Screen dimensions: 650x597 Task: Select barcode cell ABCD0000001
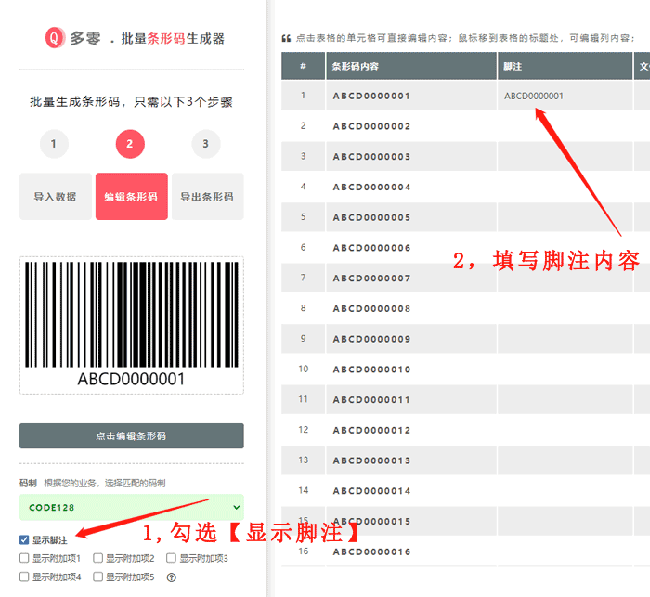411,96
